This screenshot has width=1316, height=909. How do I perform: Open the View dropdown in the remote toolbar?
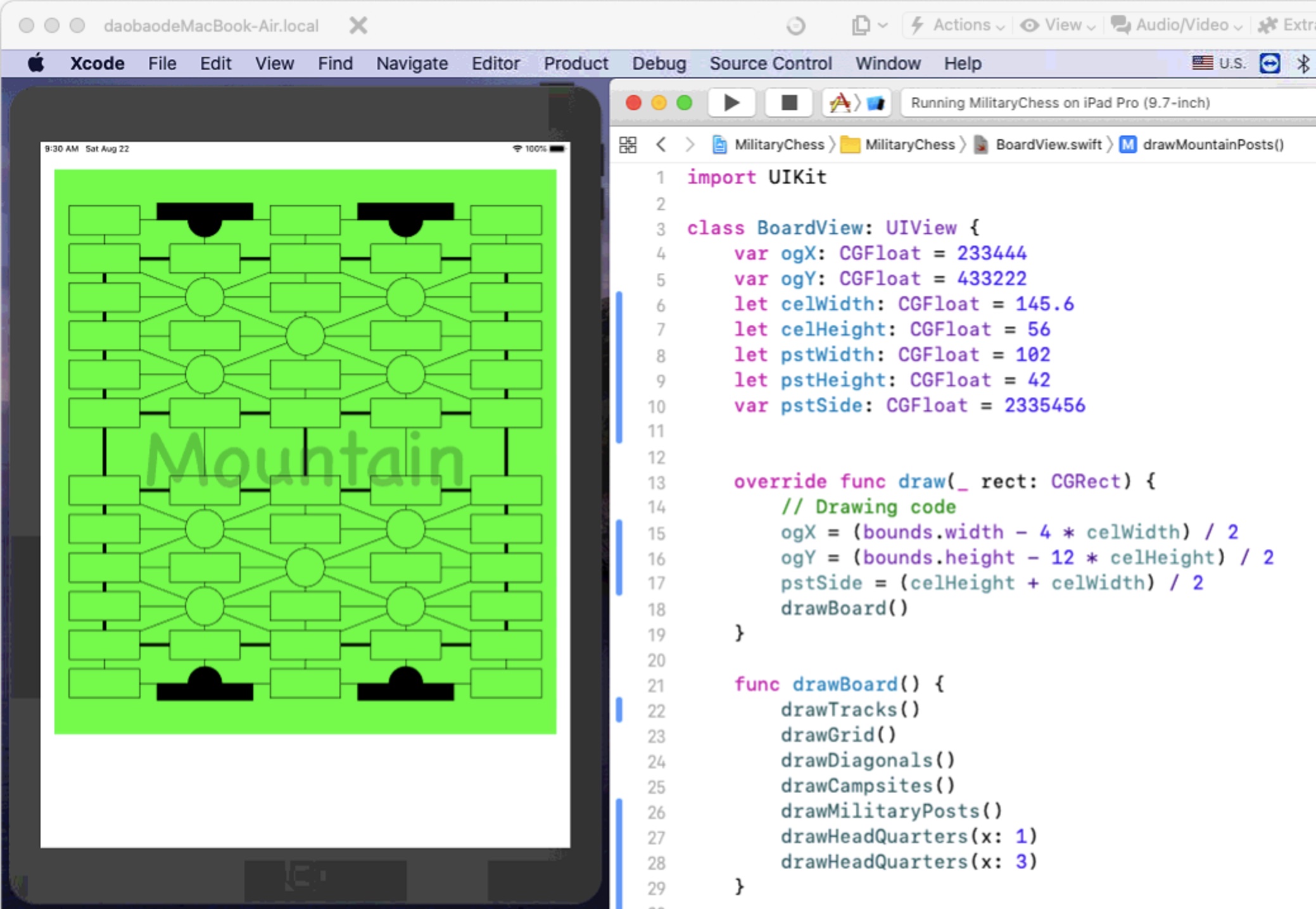point(1058,25)
